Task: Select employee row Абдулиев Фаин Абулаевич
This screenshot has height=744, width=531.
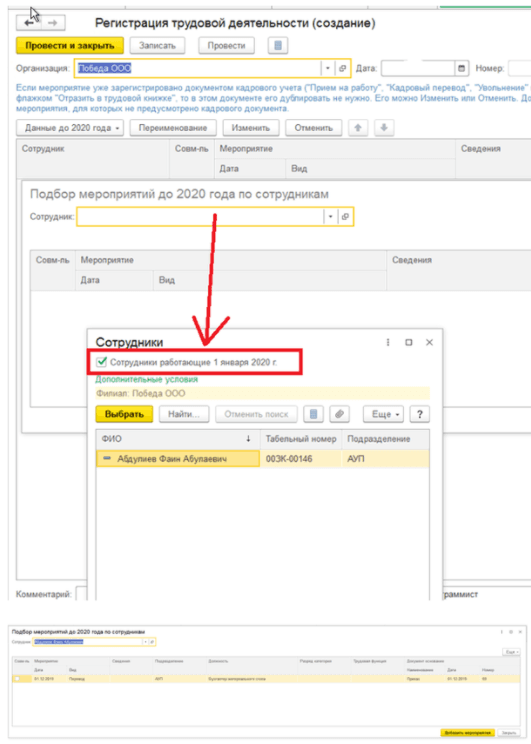Action: 262,459
